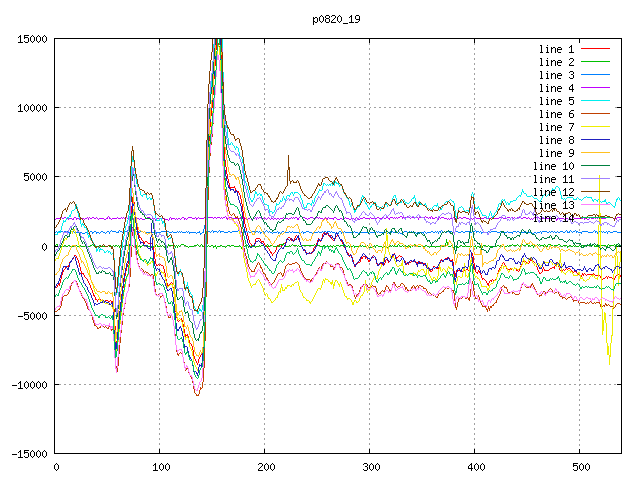640x480 pixels.
Task: Select the line 6 legend entry
Action: pos(556,114)
